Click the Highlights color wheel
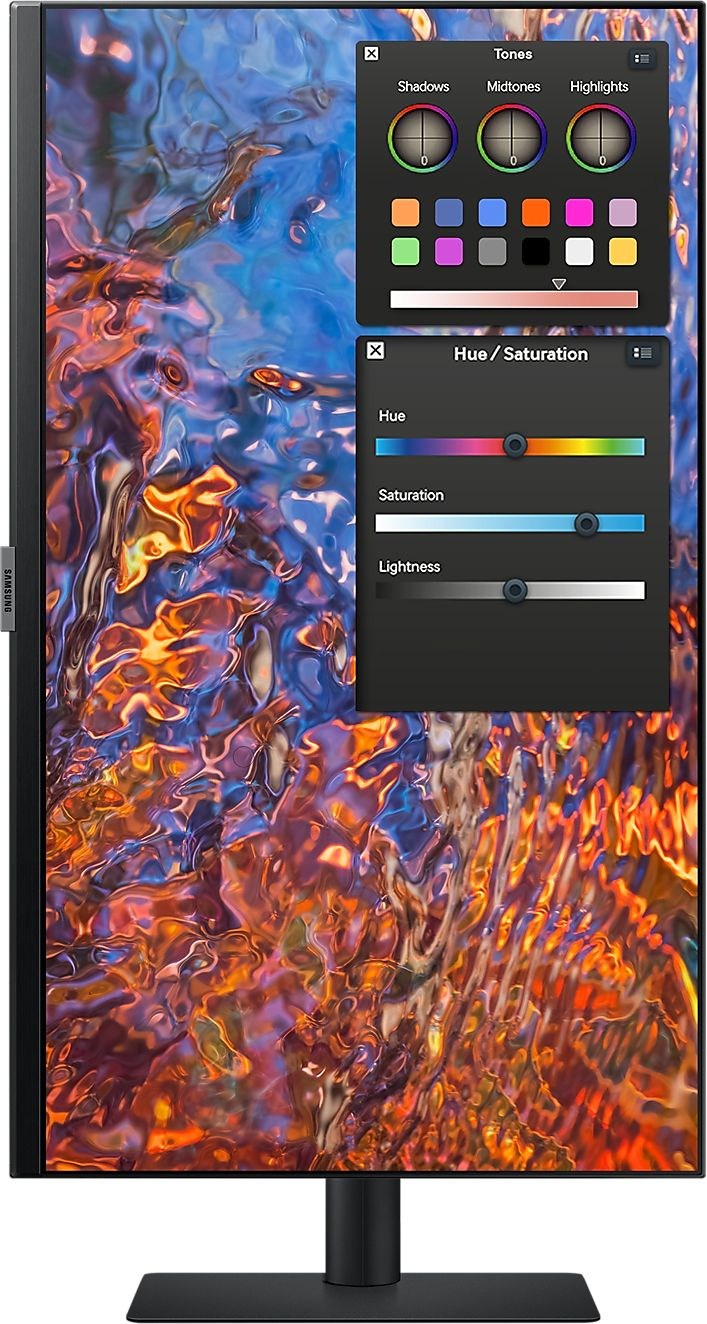This screenshot has width=707, height=1324. 601,139
